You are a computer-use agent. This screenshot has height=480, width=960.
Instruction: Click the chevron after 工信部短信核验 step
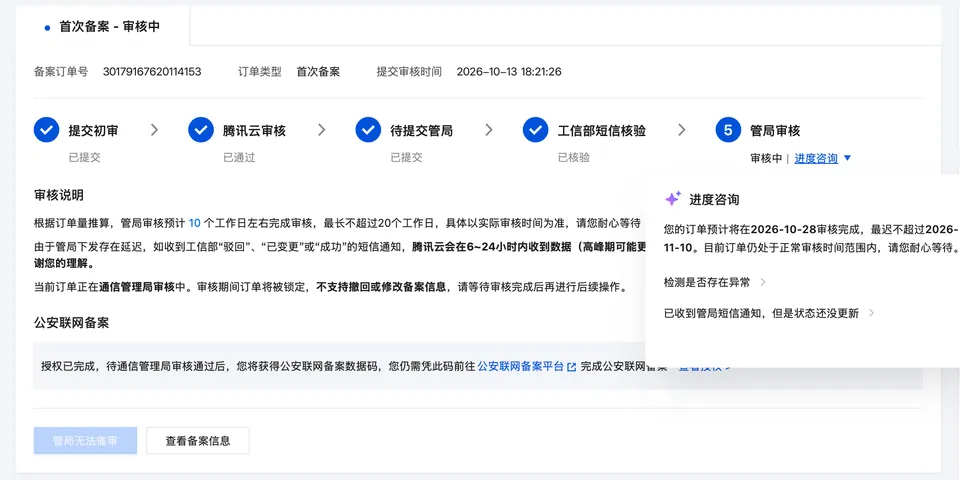681,130
